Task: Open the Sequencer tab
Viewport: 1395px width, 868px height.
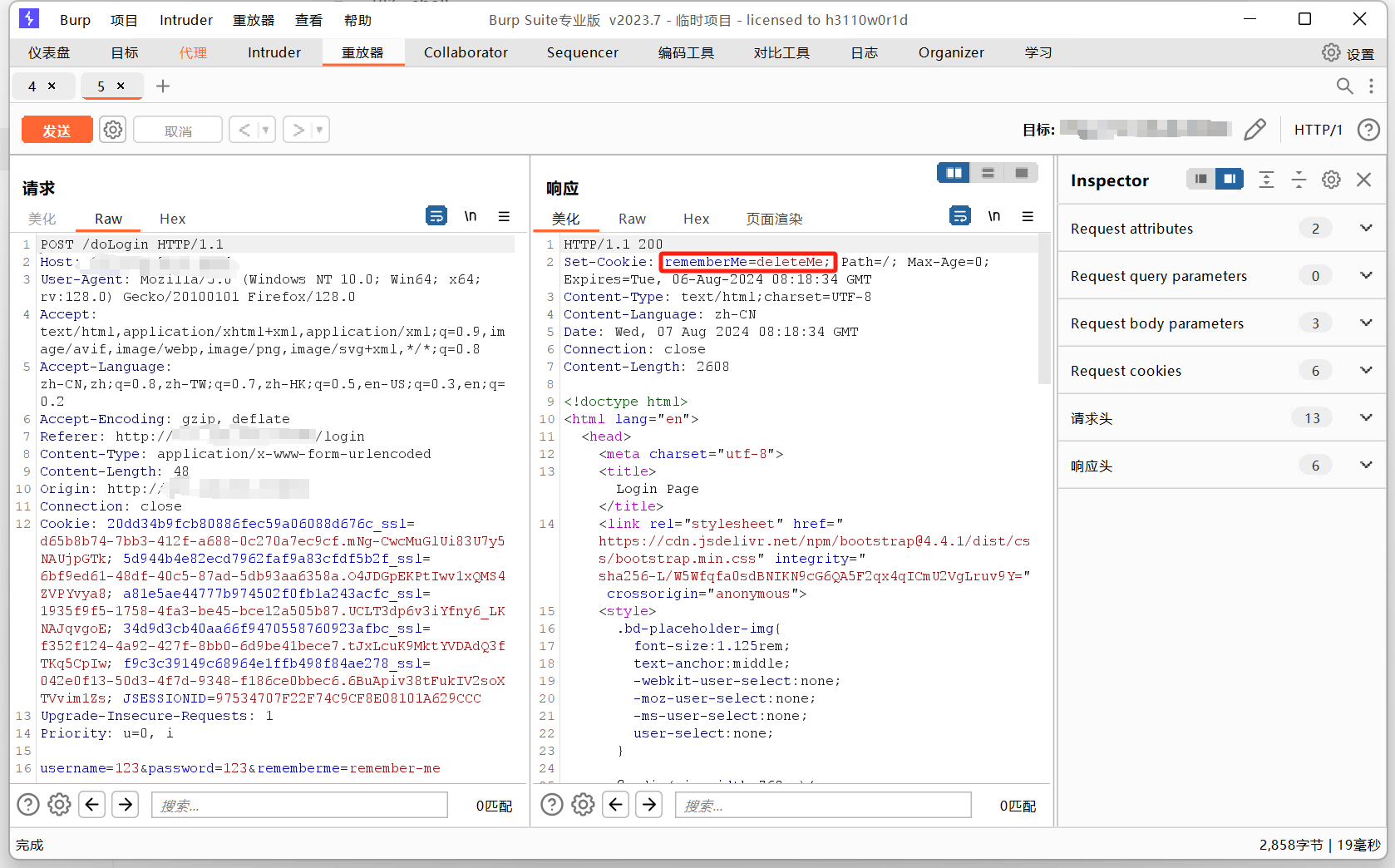Action: click(x=583, y=52)
